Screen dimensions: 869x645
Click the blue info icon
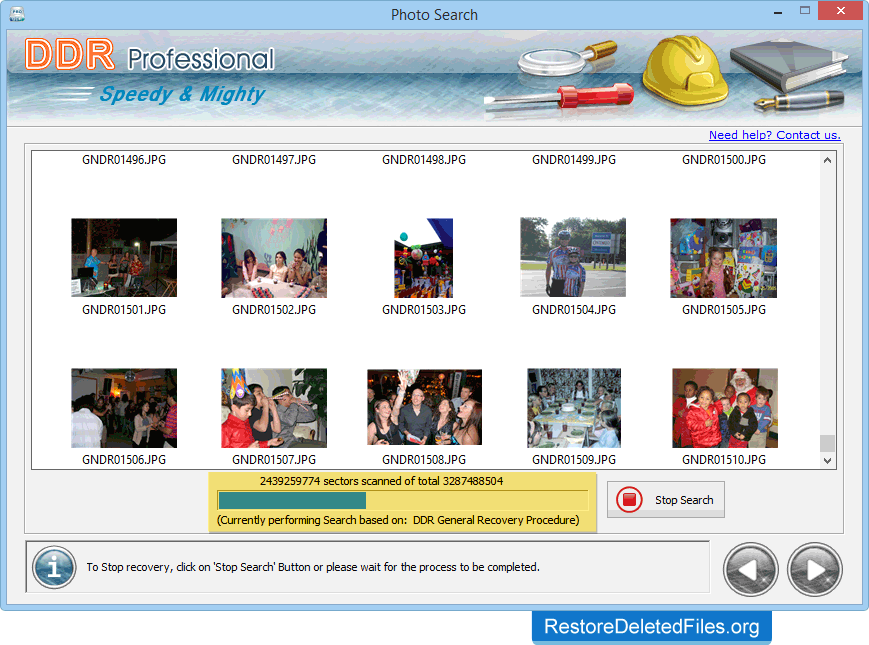[x=54, y=567]
